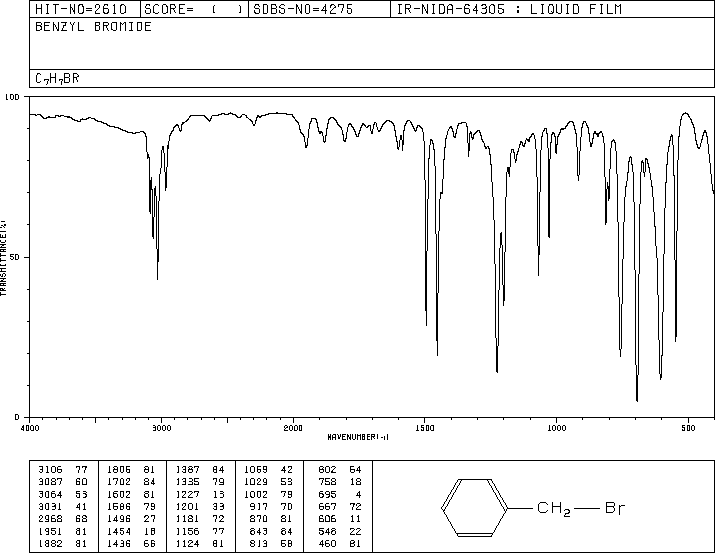715x553 pixels.
Task: Click the CH2 group in structure diagram
Action: [x=554, y=509]
